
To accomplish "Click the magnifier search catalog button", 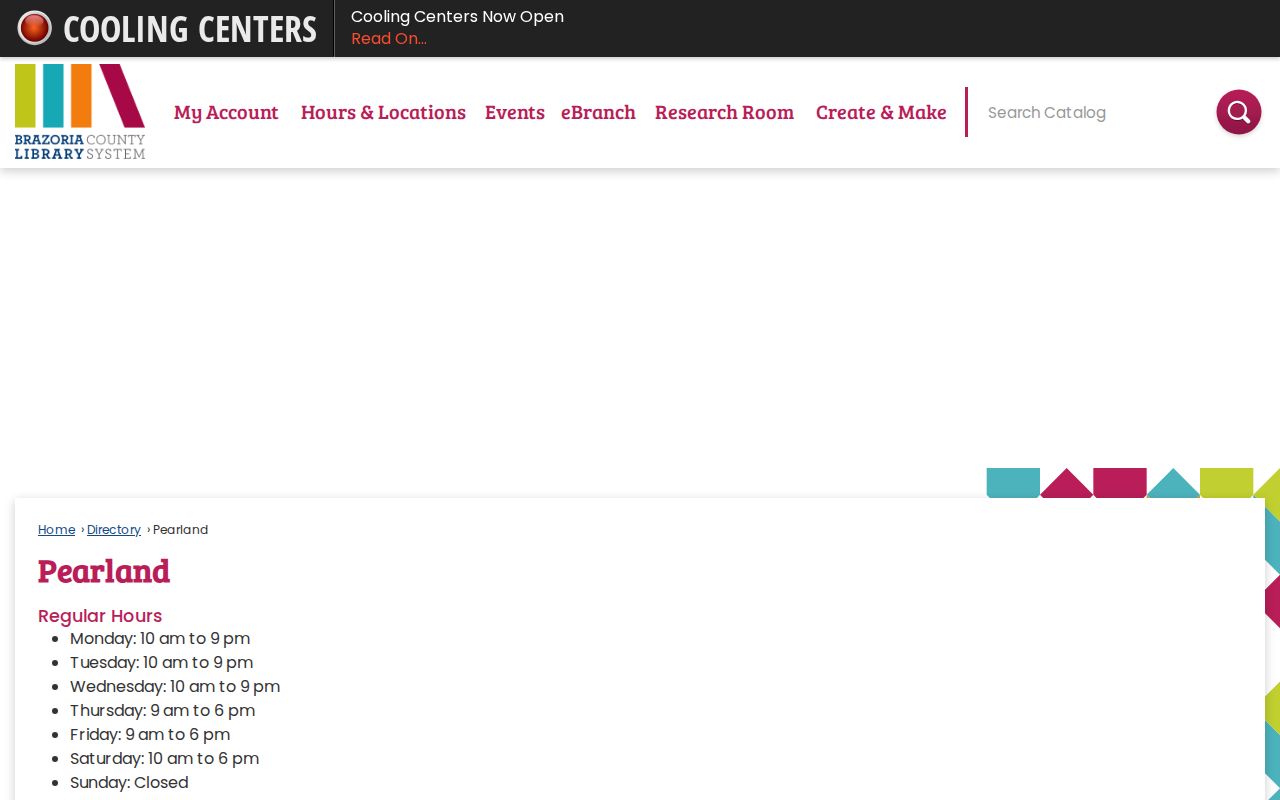I will [x=1238, y=112].
